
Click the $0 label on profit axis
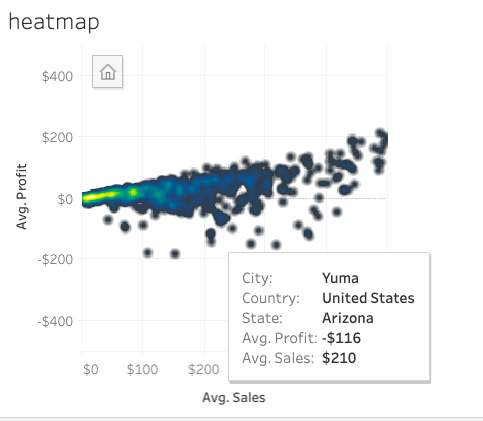click(x=65, y=199)
